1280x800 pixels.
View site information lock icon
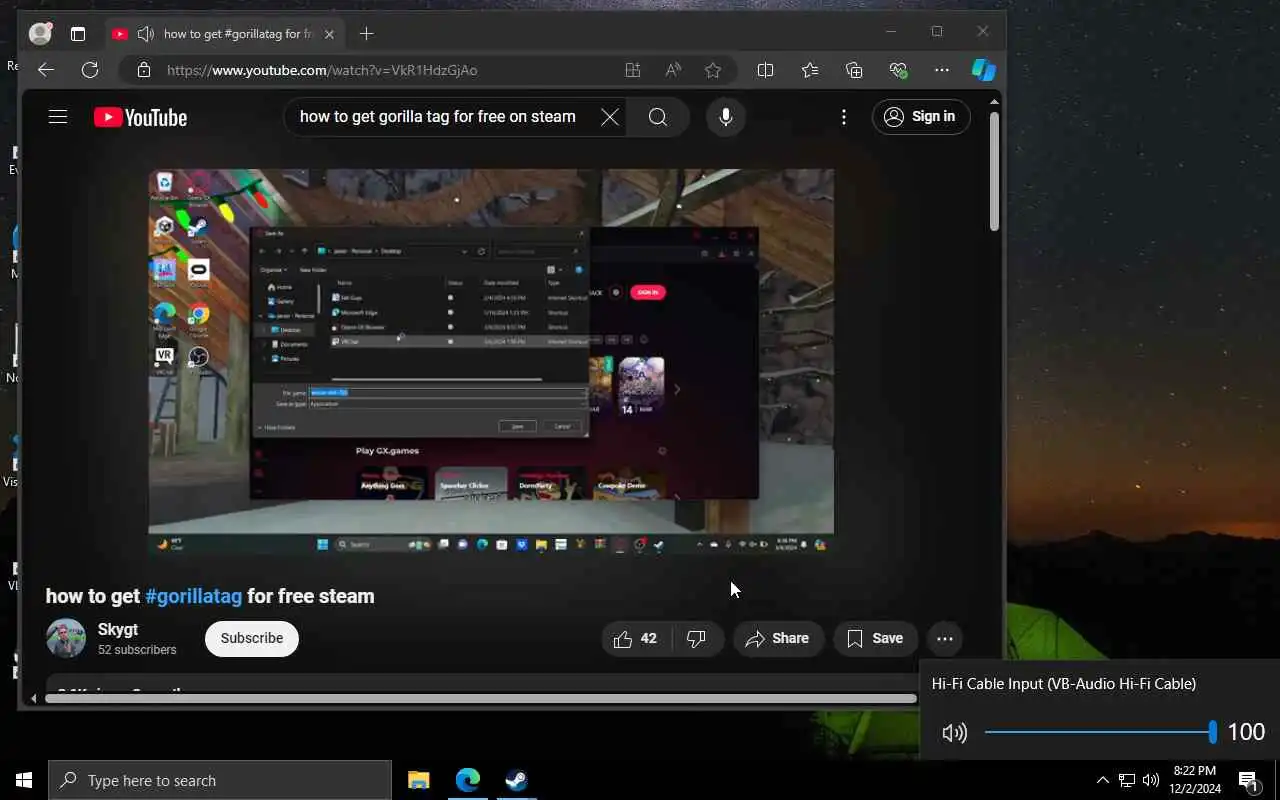(x=144, y=70)
